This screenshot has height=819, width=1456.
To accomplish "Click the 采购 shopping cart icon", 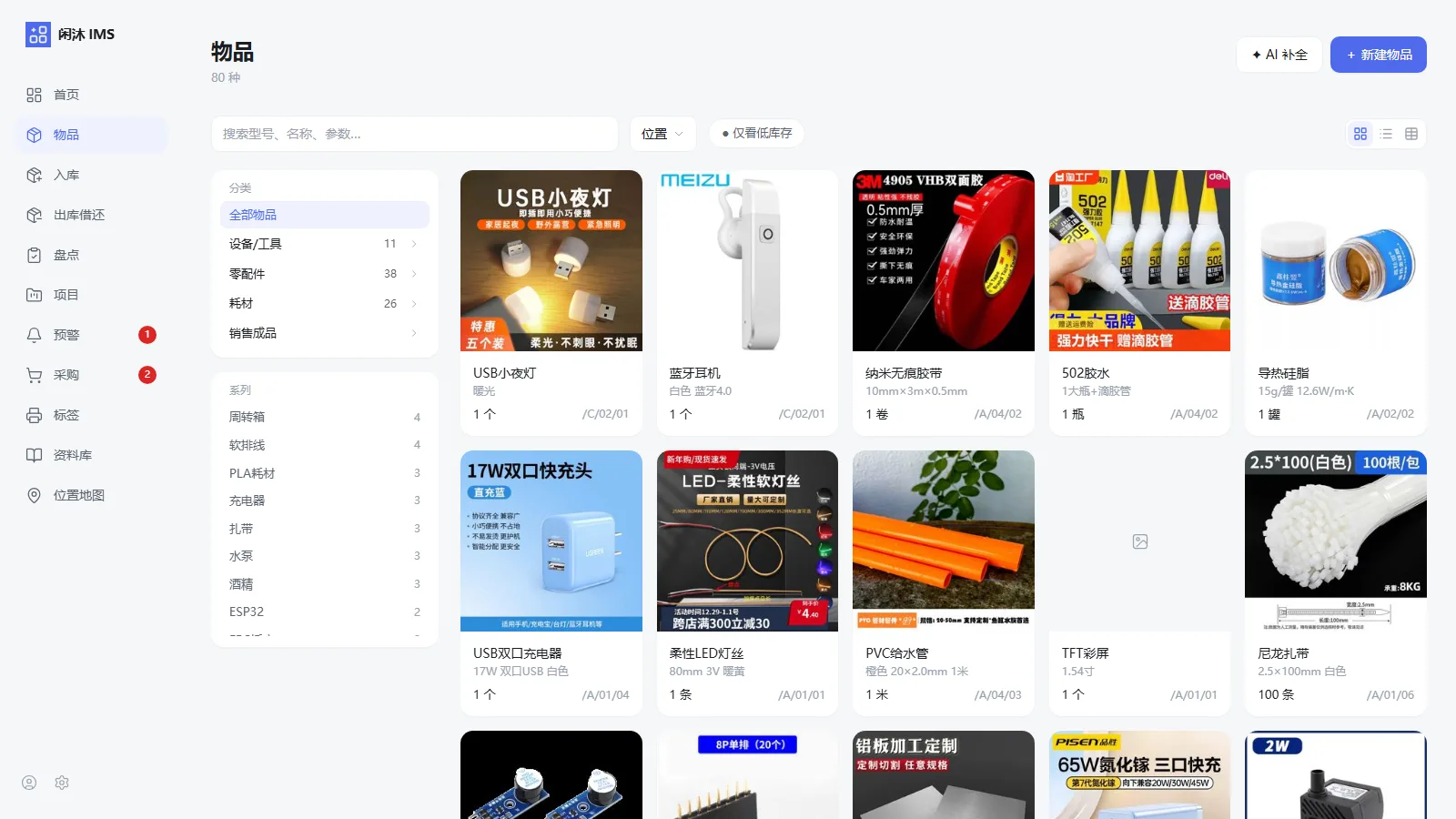I will click(34, 375).
